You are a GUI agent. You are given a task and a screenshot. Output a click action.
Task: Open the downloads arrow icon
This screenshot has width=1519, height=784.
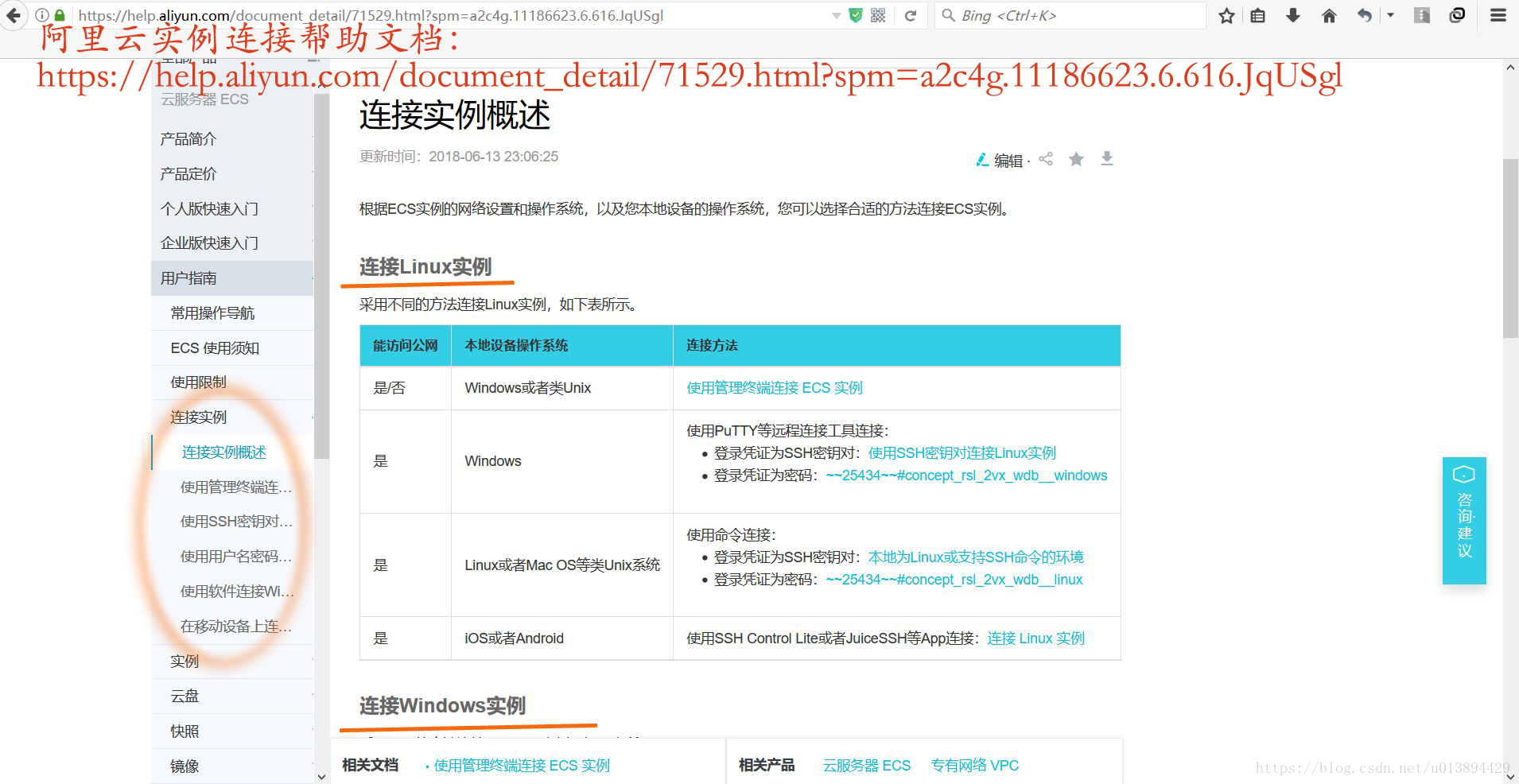click(x=1293, y=15)
